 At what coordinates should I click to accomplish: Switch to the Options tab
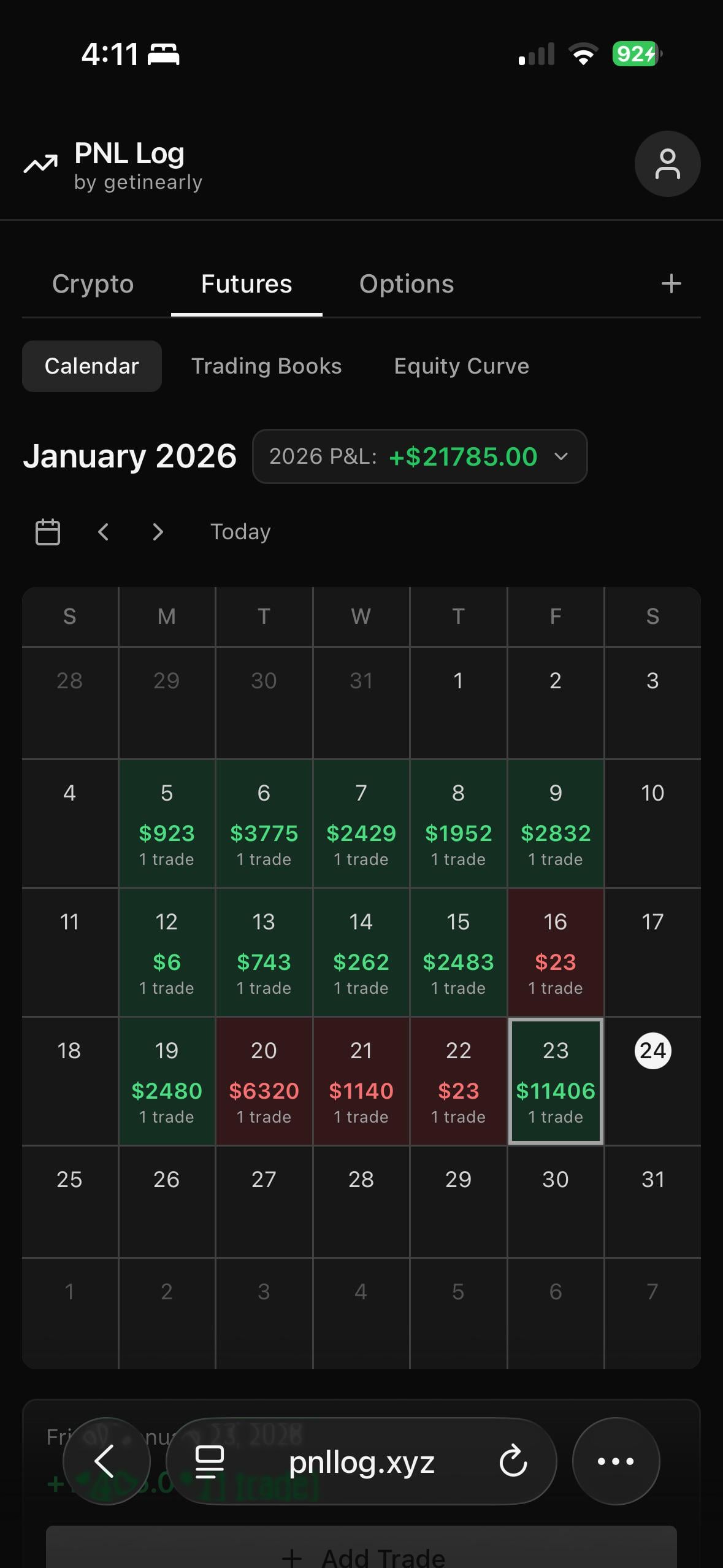pyautogui.click(x=406, y=284)
